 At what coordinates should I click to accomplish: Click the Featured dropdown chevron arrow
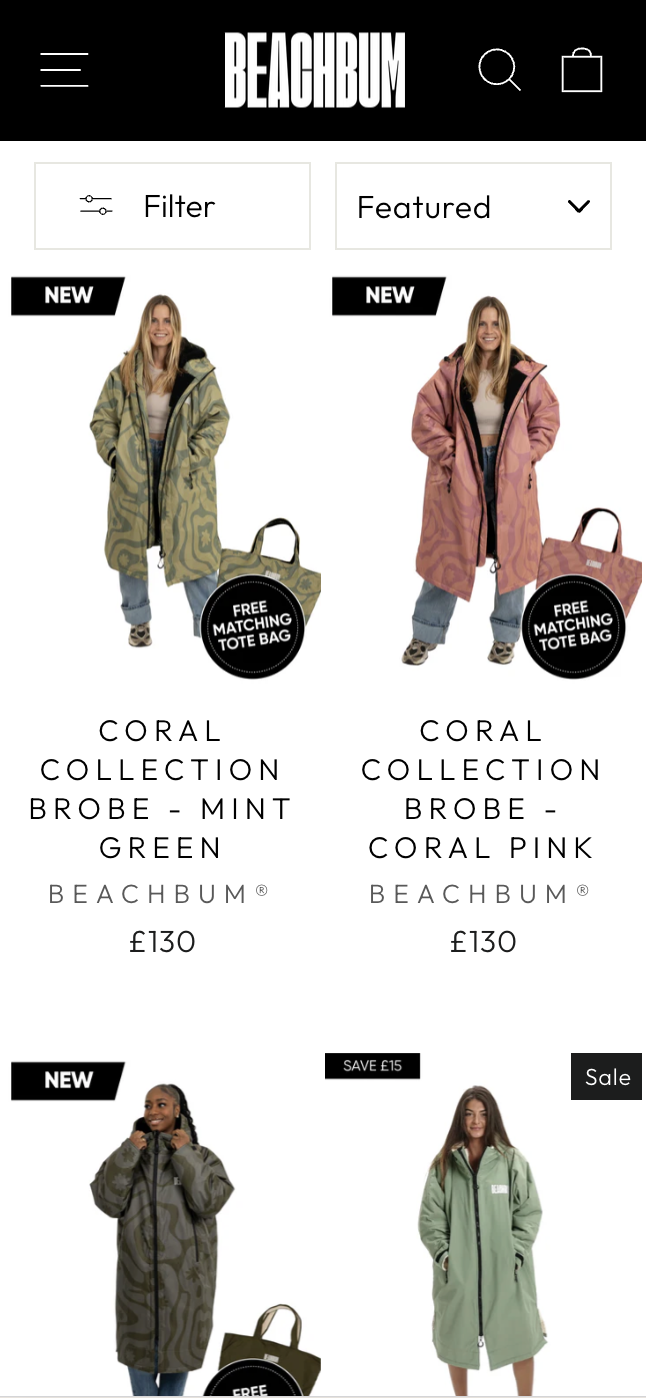[x=579, y=207]
